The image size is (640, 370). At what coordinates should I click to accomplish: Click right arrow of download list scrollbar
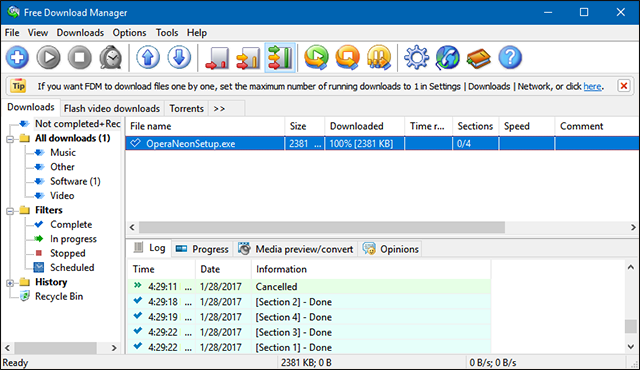click(633, 227)
